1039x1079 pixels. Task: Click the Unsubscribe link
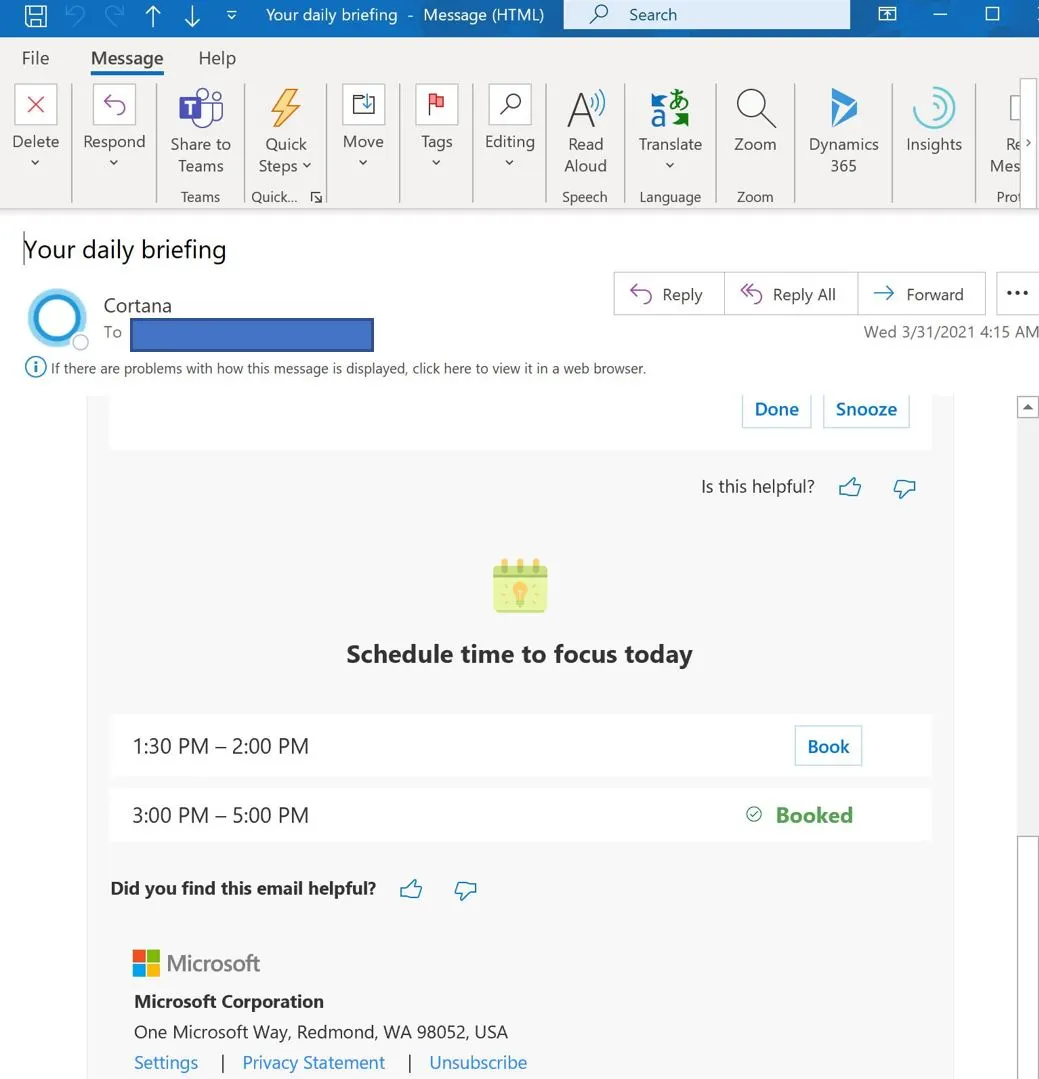[478, 1062]
